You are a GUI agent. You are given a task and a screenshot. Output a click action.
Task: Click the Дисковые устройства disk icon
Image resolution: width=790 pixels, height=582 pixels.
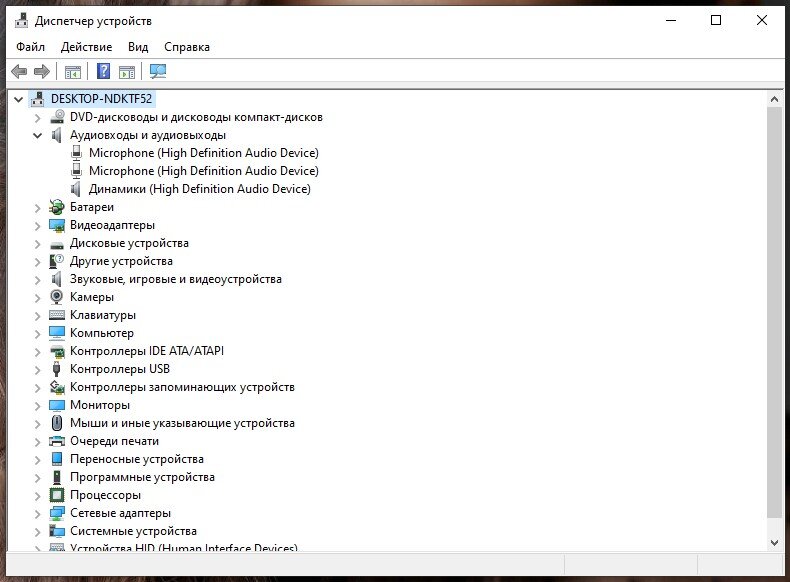(57, 245)
